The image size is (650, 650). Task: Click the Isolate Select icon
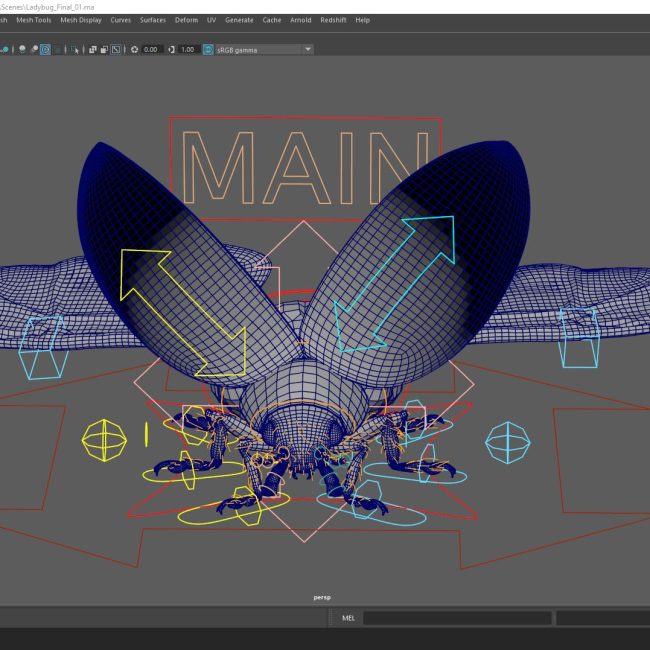click(x=75, y=50)
